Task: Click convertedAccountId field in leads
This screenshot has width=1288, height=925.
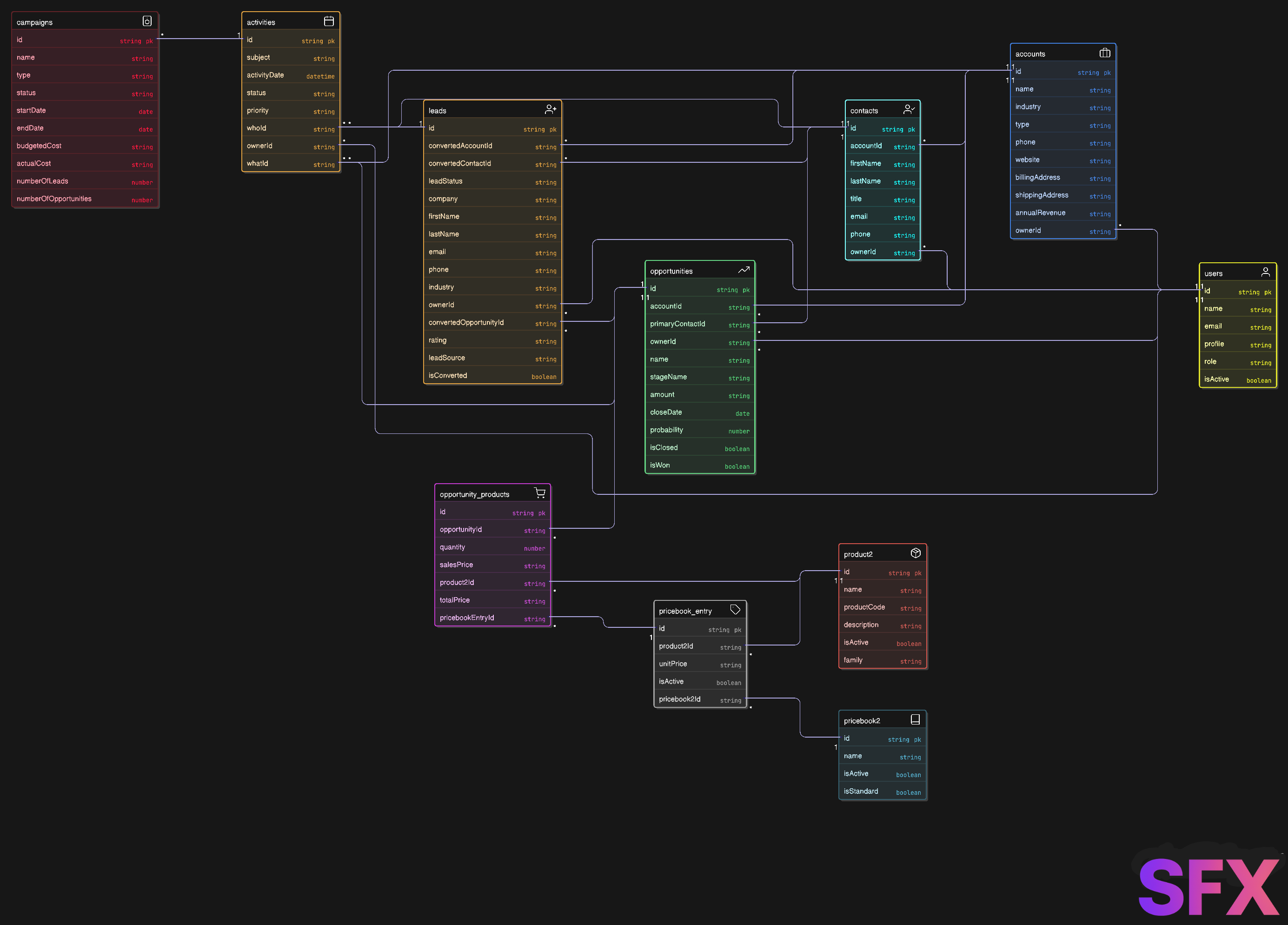Action: click(x=492, y=146)
